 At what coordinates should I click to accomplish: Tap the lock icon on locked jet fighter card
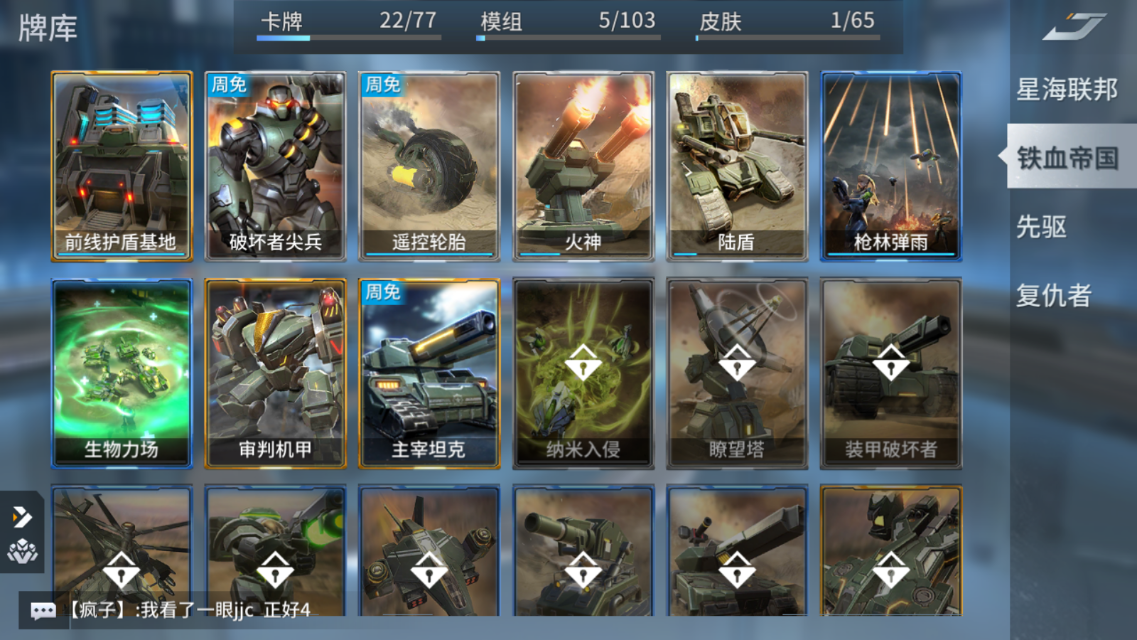[429, 569]
